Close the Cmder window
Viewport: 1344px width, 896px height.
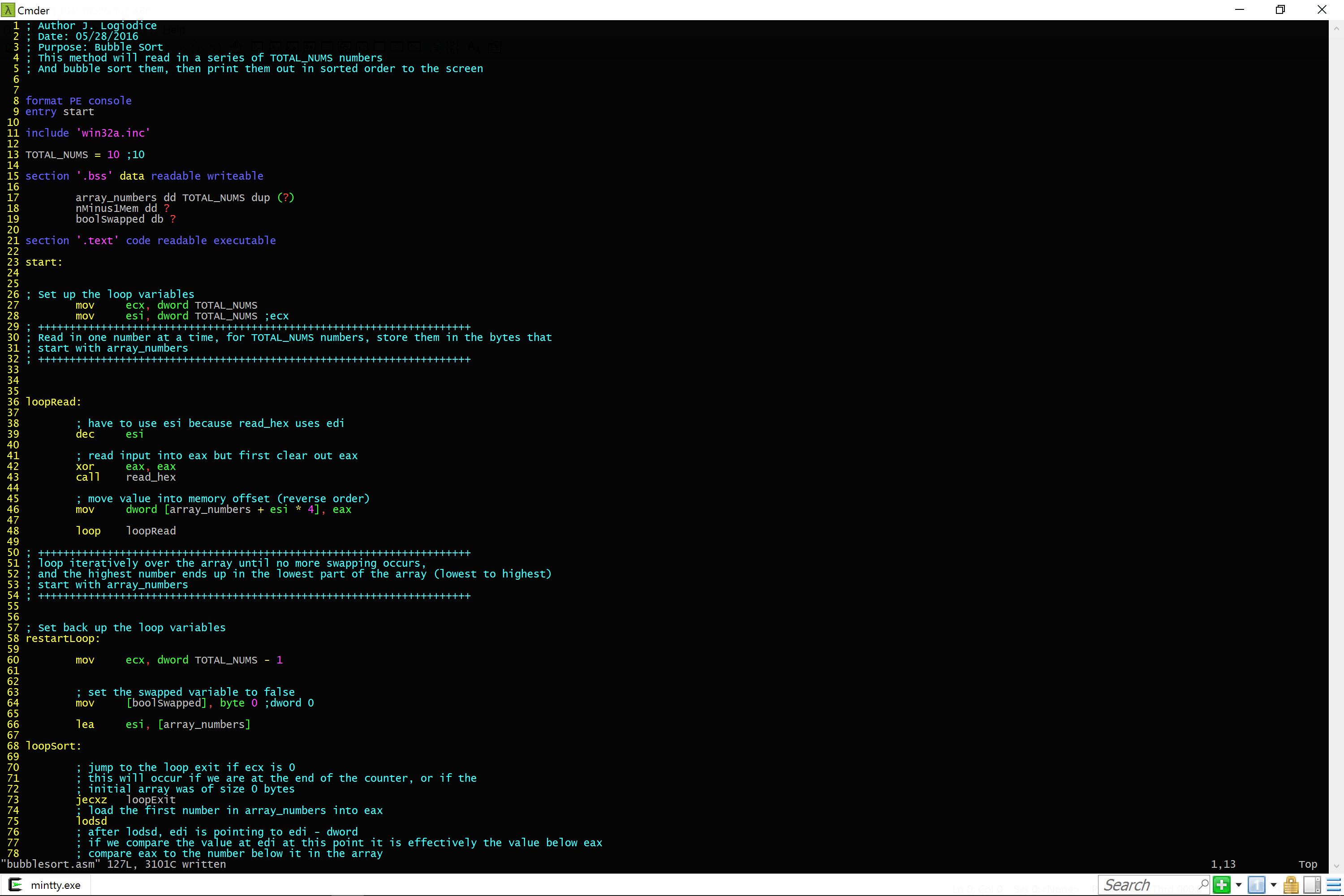[x=1322, y=10]
